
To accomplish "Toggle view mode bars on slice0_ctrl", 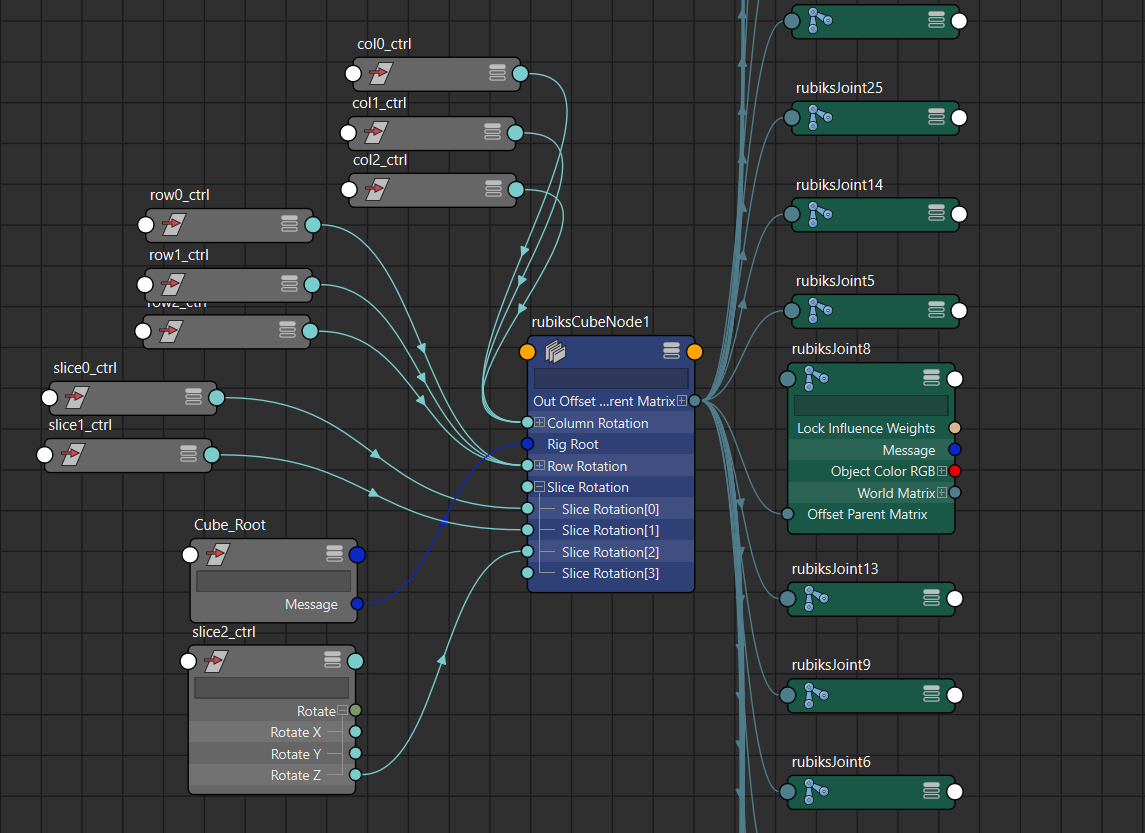I will 193,396.
